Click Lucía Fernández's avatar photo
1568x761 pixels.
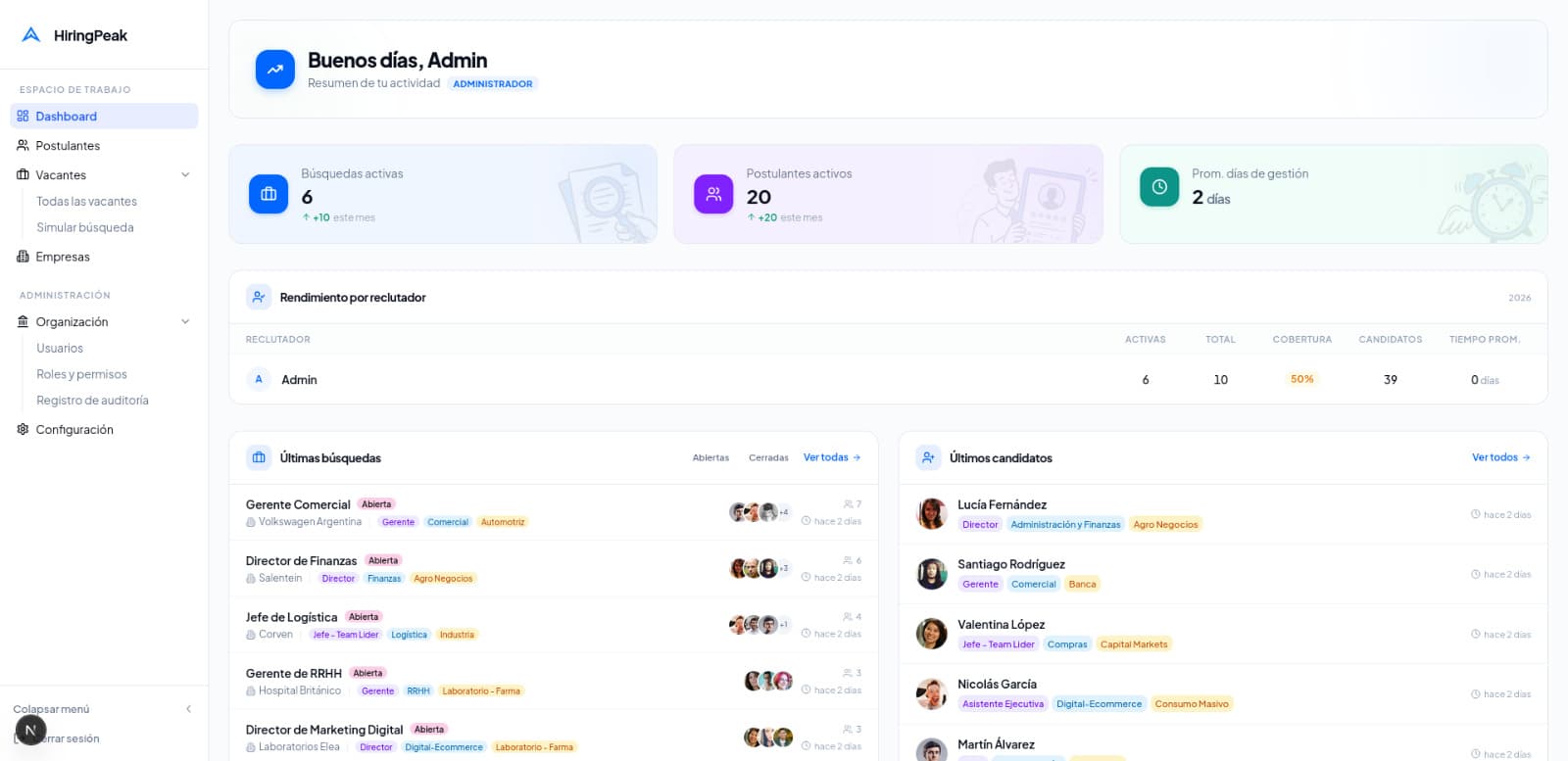point(931,513)
